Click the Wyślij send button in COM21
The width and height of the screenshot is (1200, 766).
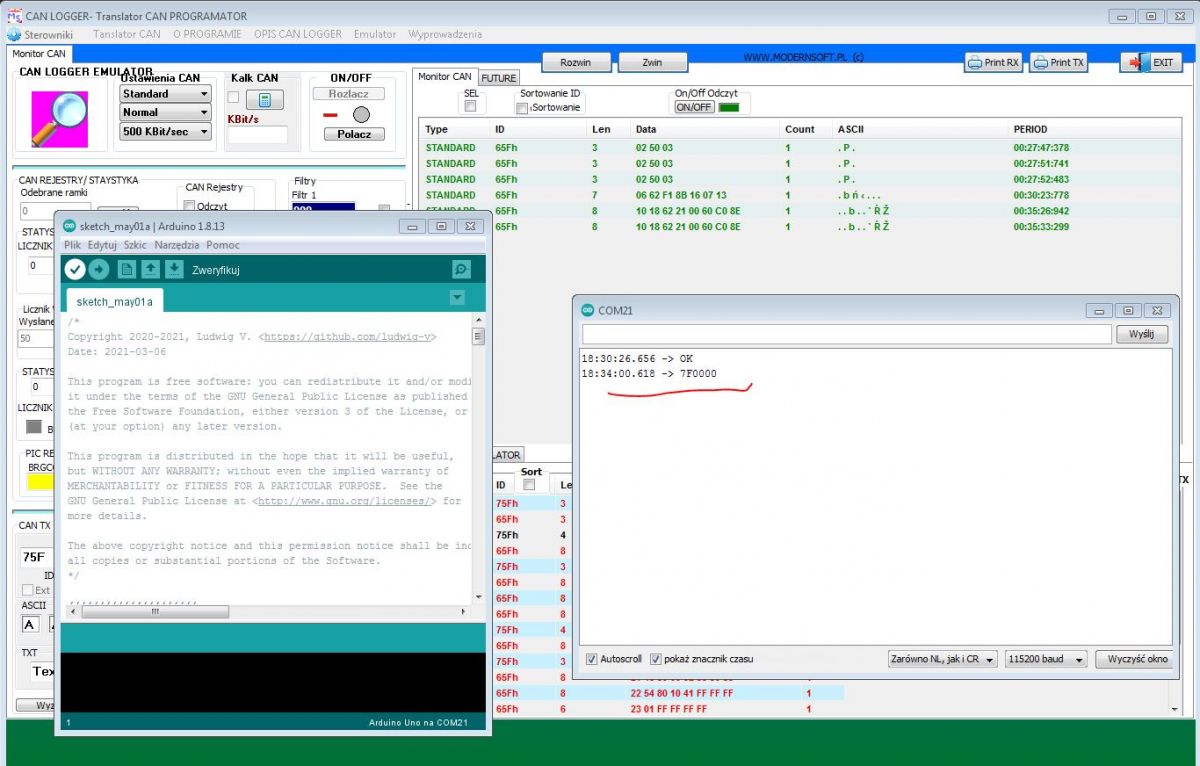[1142, 334]
